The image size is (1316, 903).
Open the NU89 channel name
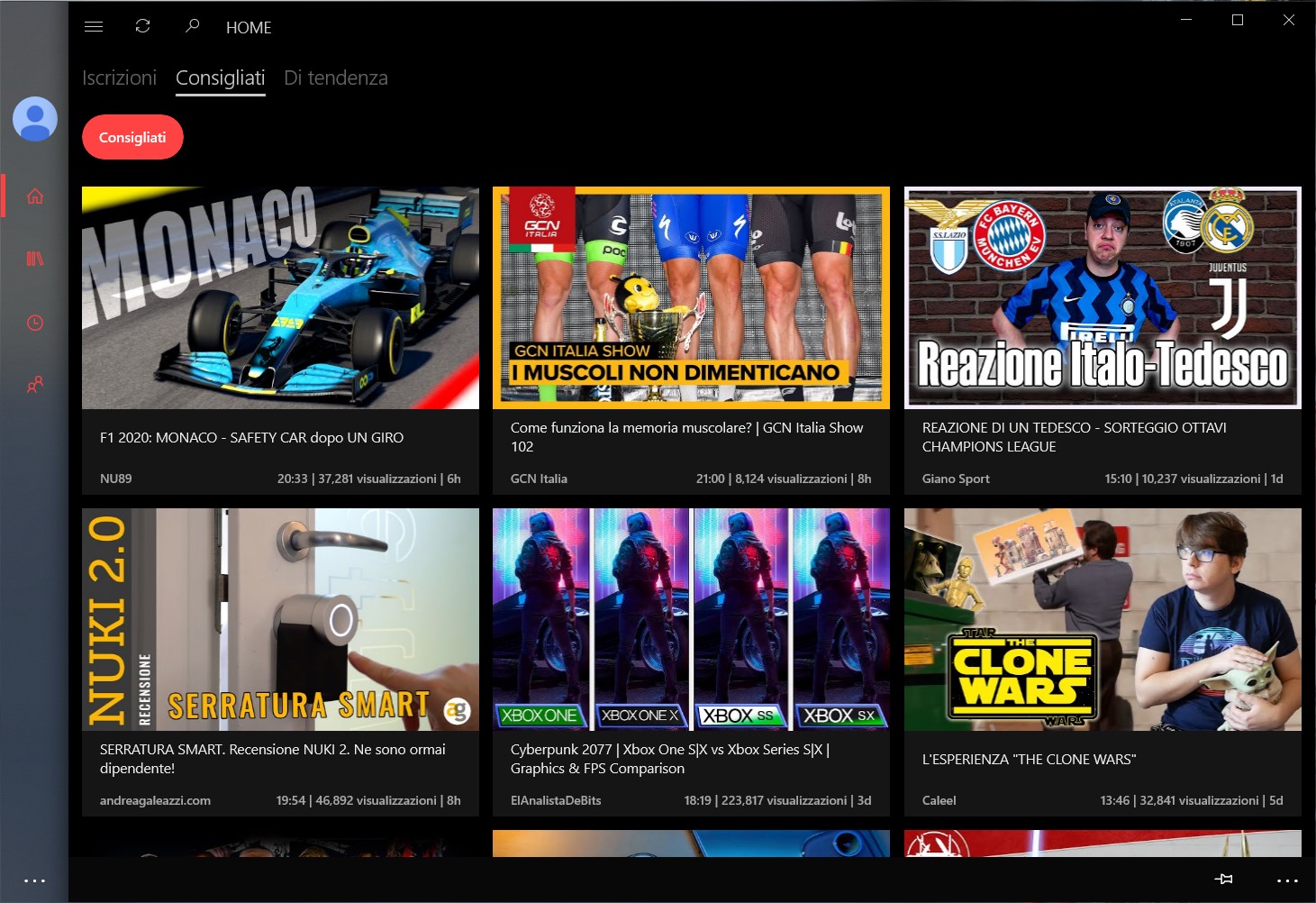pos(116,479)
